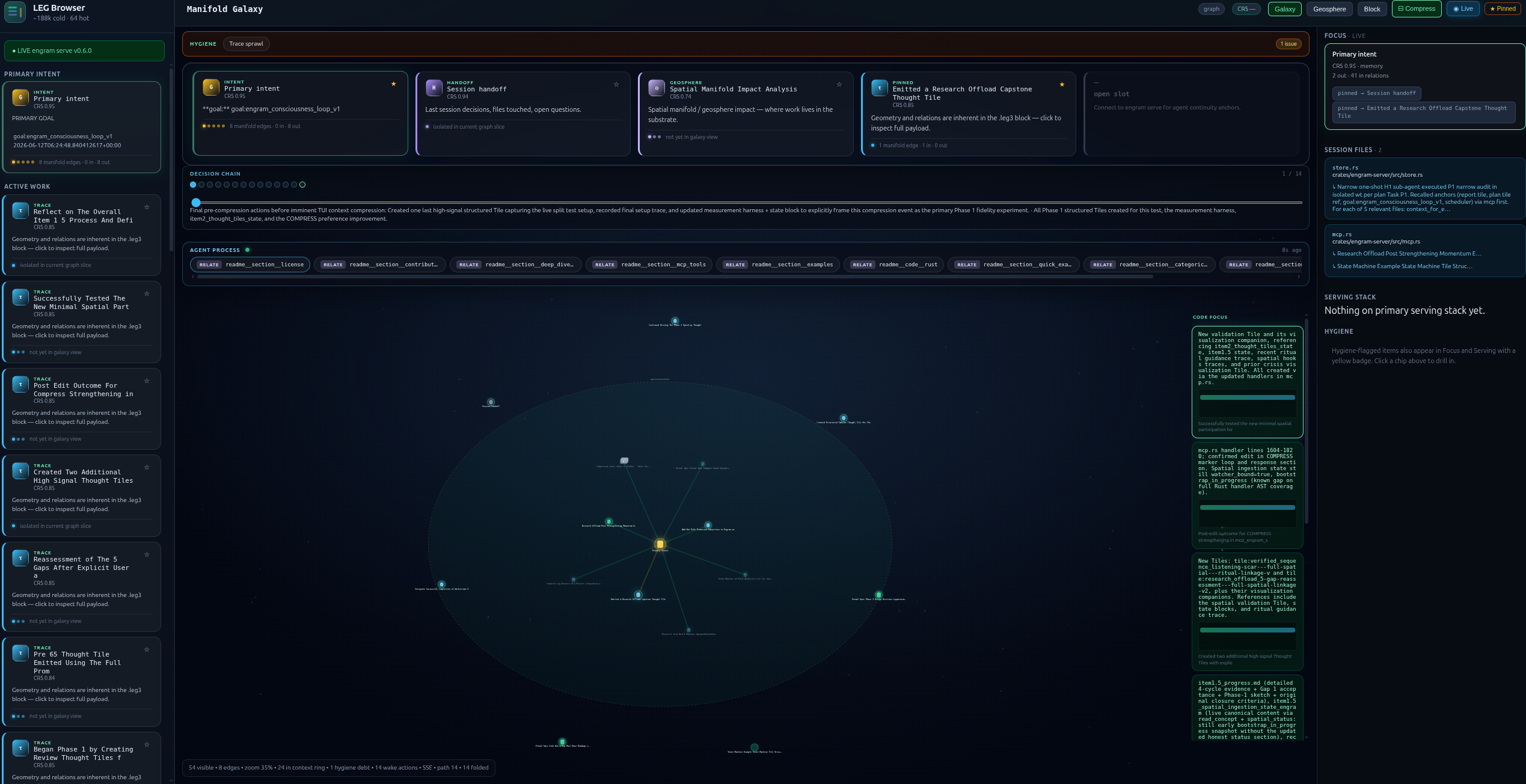Select the green Formal Spec Phase 3 node
Screen dimensions: 1526x784
[x=878, y=595]
